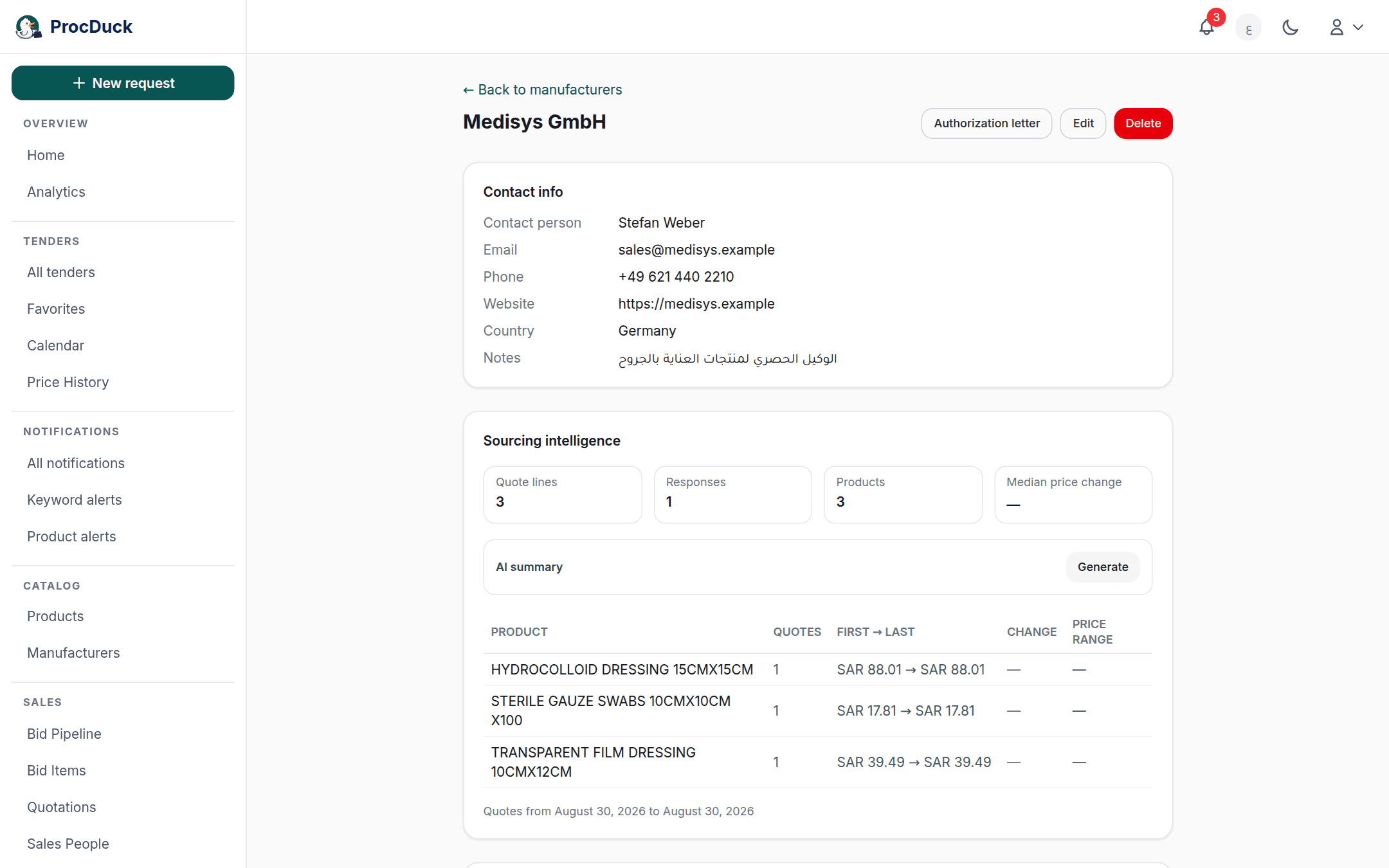Open Analytics in the sidebar
Image resolution: width=1389 pixels, height=868 pixels.
coord(56,192)
